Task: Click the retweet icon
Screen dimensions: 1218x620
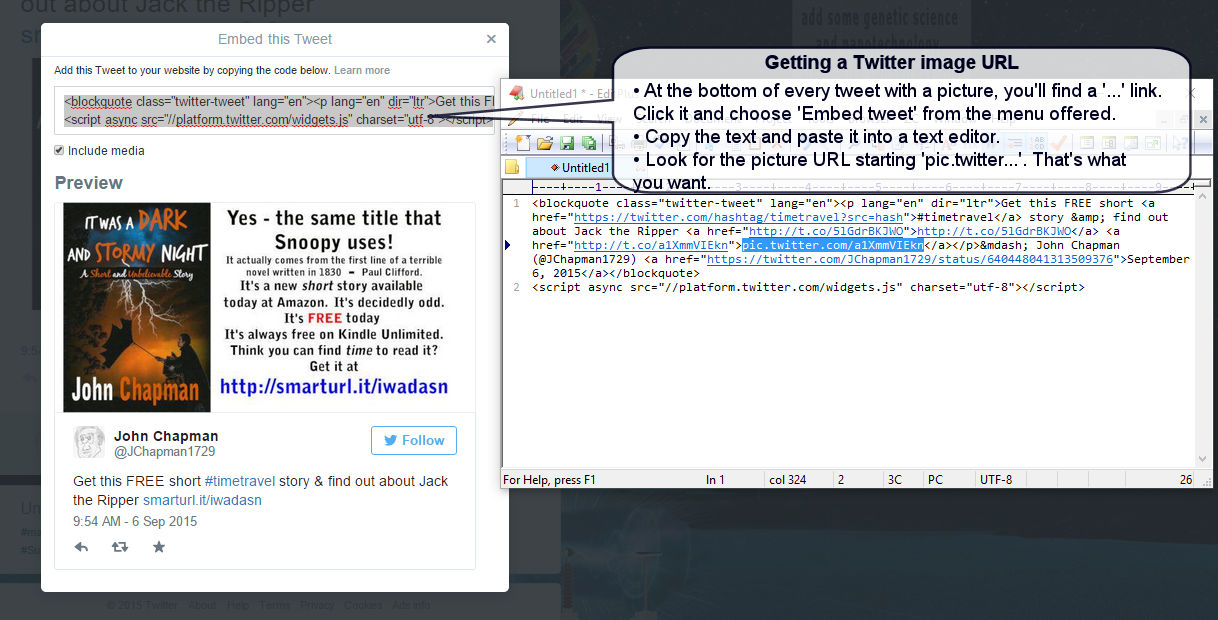Action: (x=120, y=547)
